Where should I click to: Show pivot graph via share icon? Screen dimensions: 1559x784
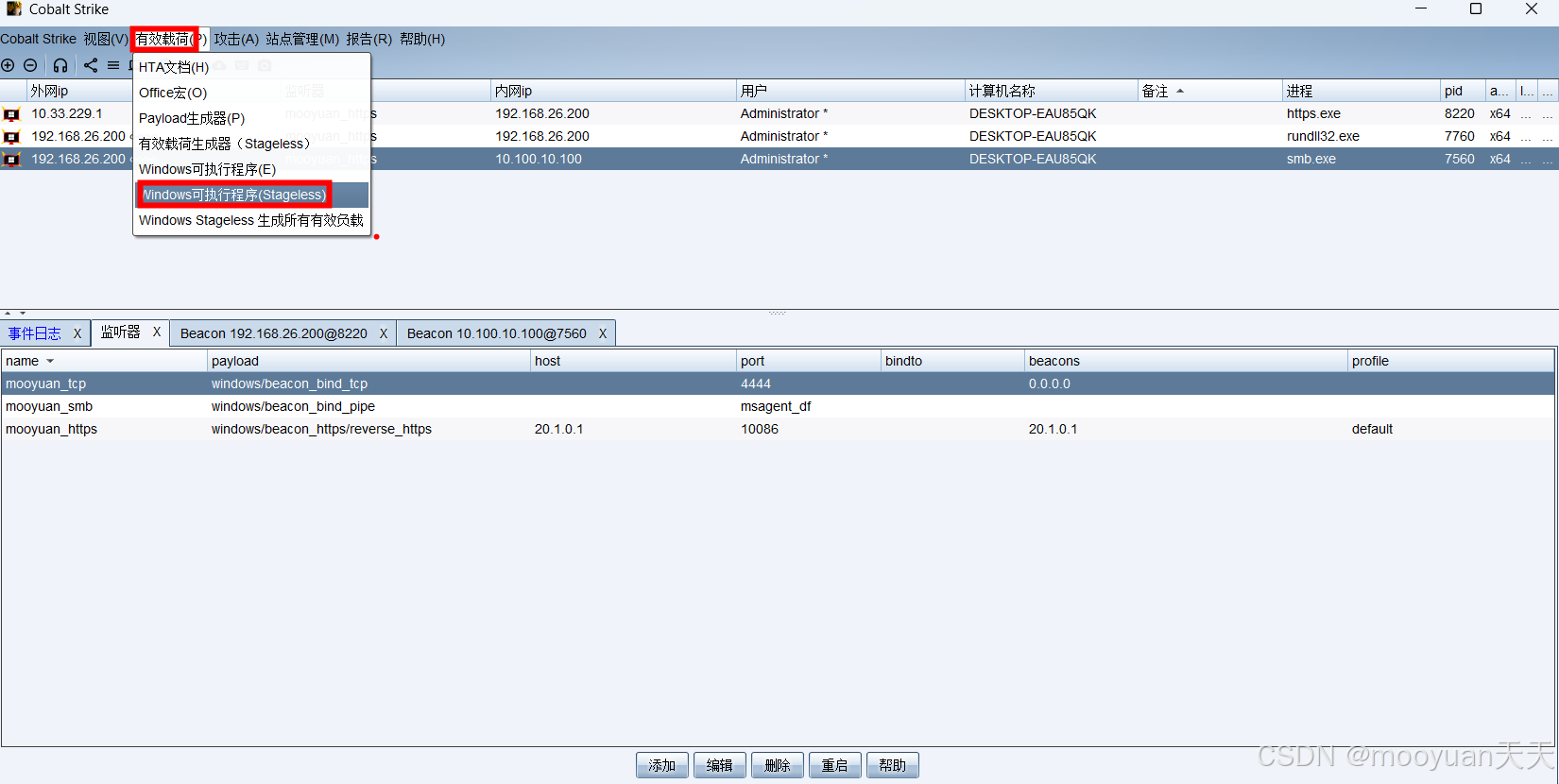tap(91, 65)
